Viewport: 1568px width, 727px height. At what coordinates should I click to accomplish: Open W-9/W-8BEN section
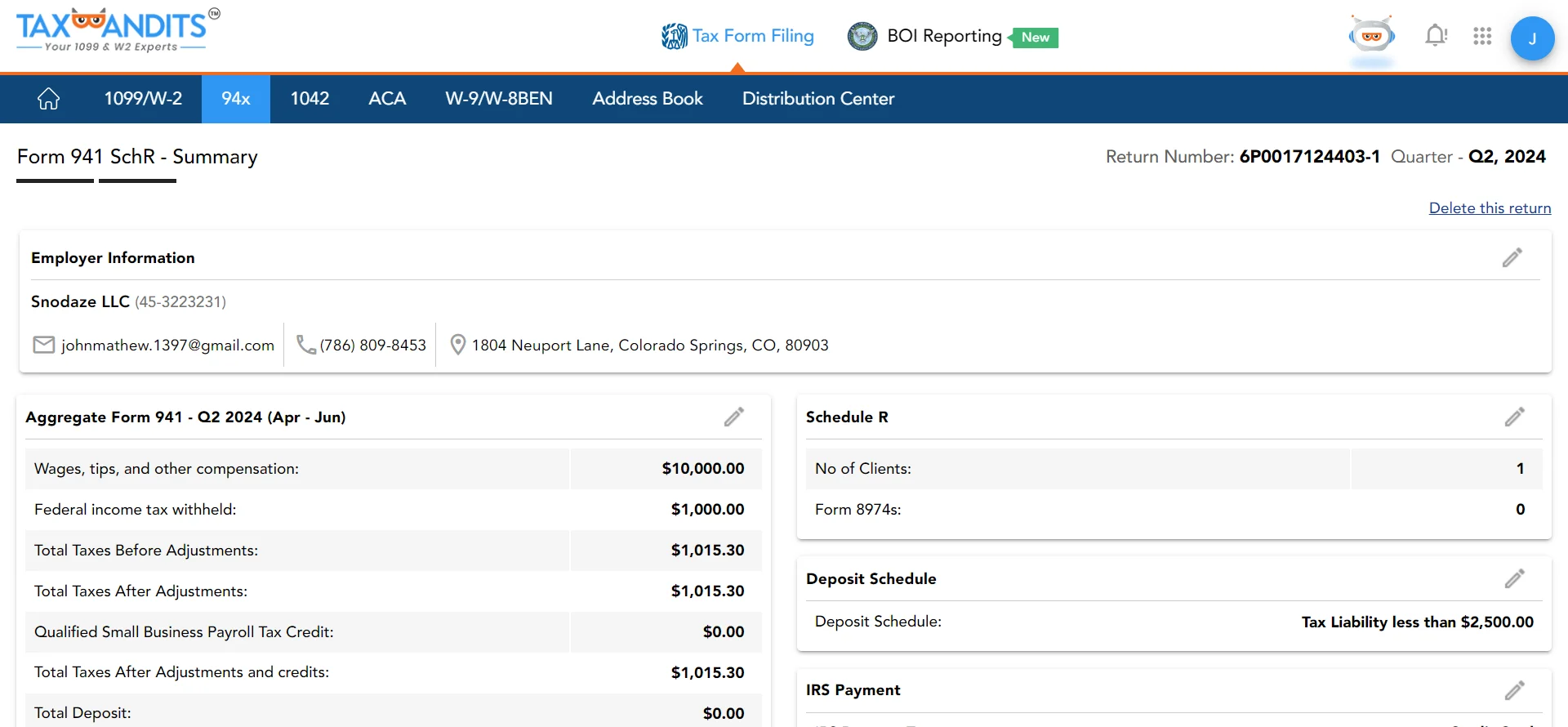pyautogui.click(x=498, y=99)
